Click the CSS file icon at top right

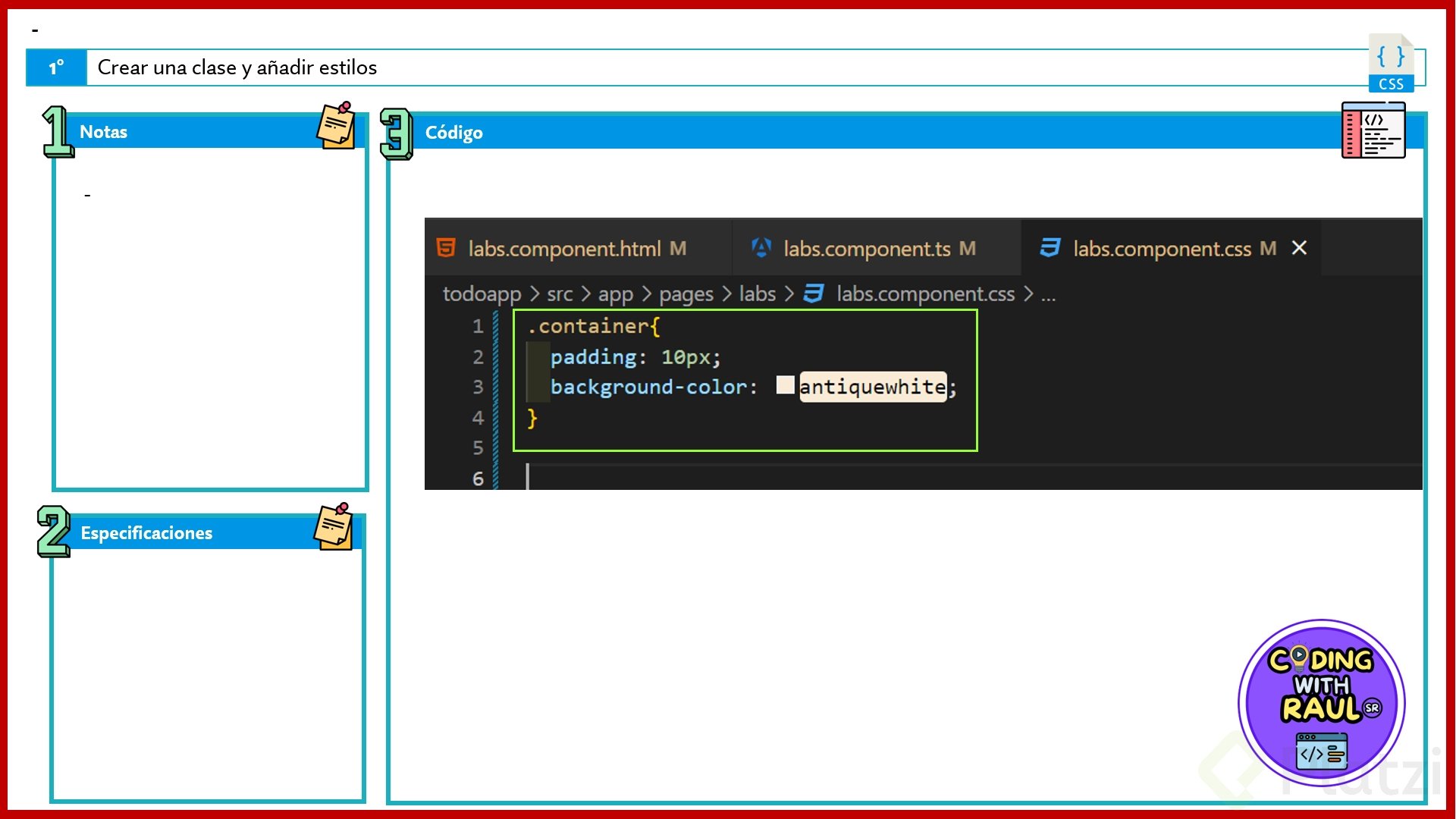1391,64
